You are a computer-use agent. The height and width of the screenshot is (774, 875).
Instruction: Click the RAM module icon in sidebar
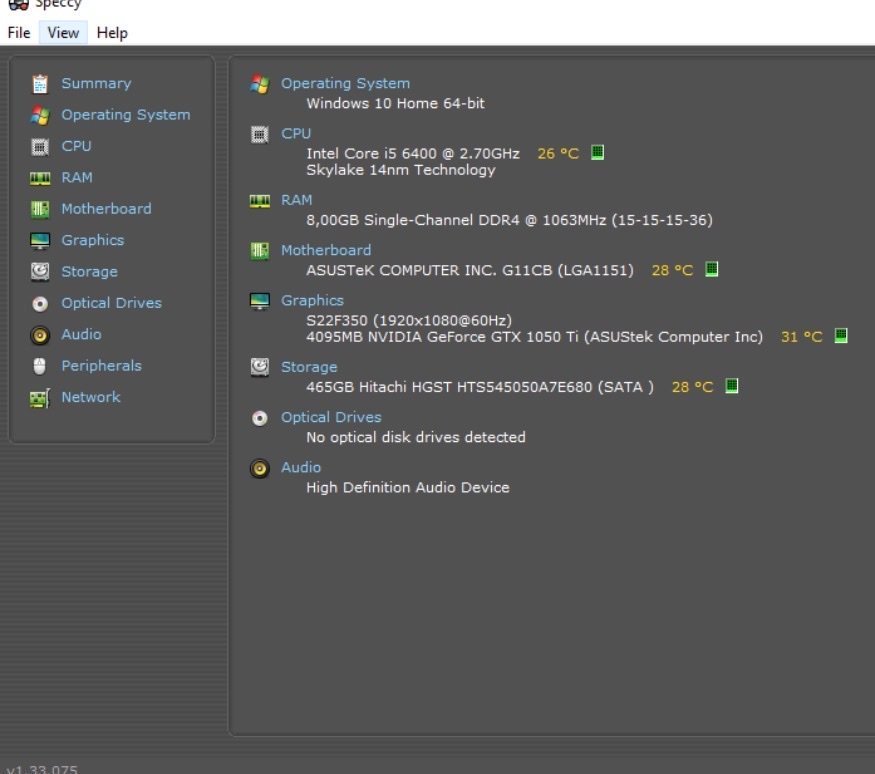[40, 178]
